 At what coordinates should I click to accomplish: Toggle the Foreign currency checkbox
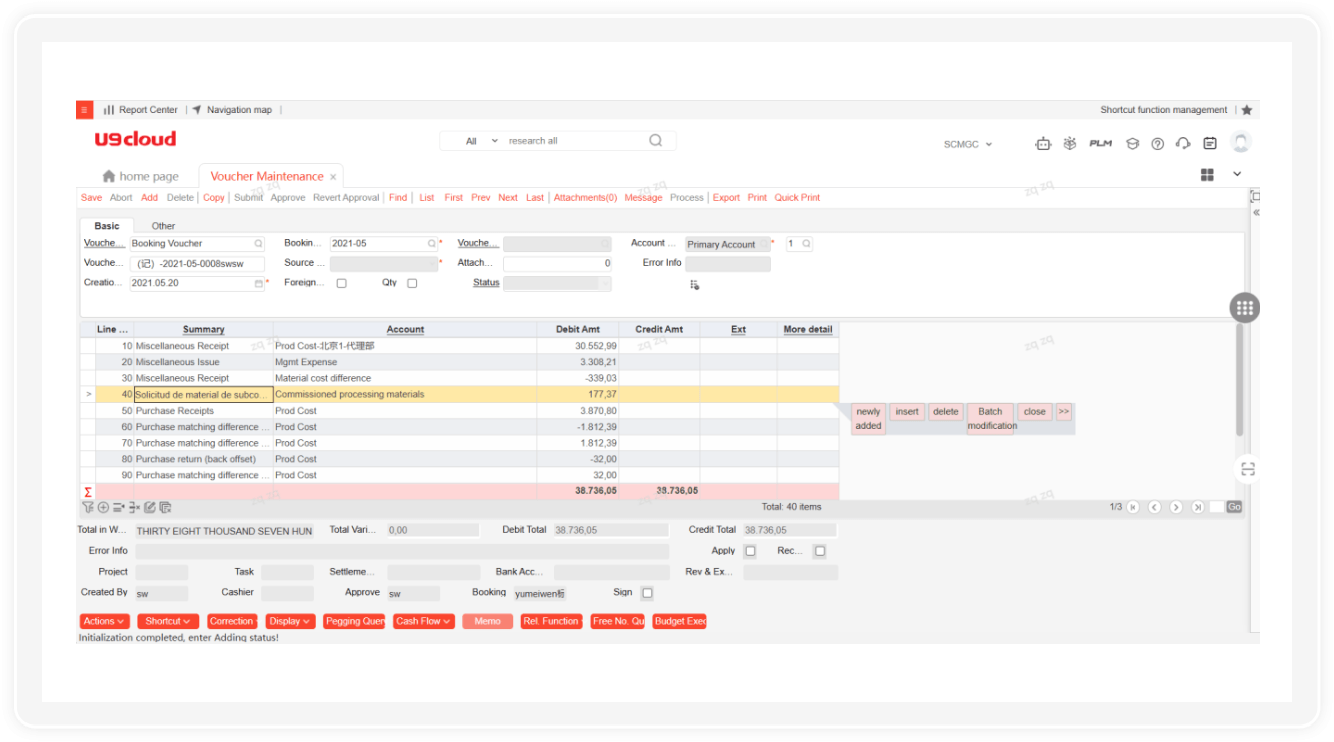[x=341, y=283]
